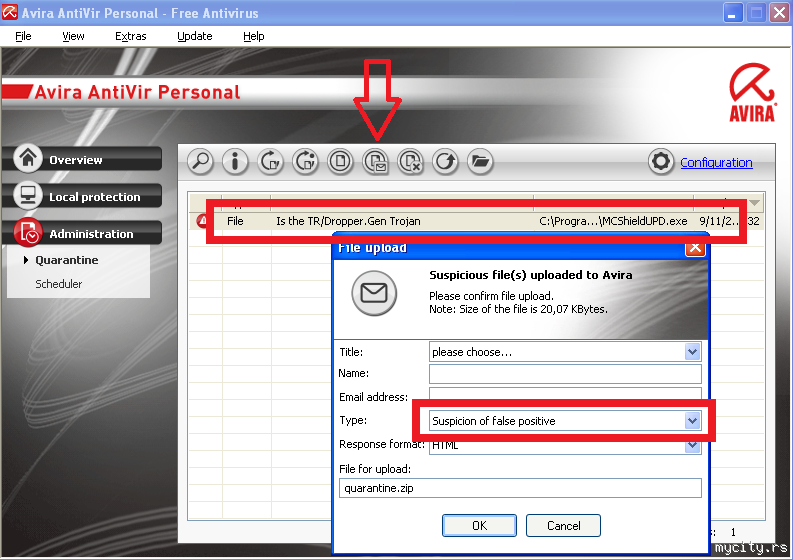Screen dimensions: 793x560
Task: Open the File menu
Action: click(x=23, y=36)
